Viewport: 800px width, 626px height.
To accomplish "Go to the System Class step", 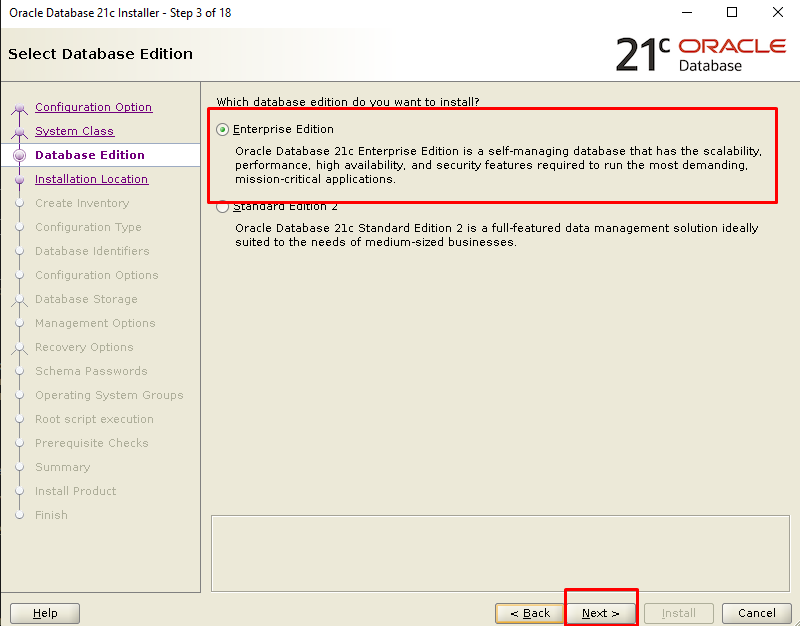I will point(74,131).
